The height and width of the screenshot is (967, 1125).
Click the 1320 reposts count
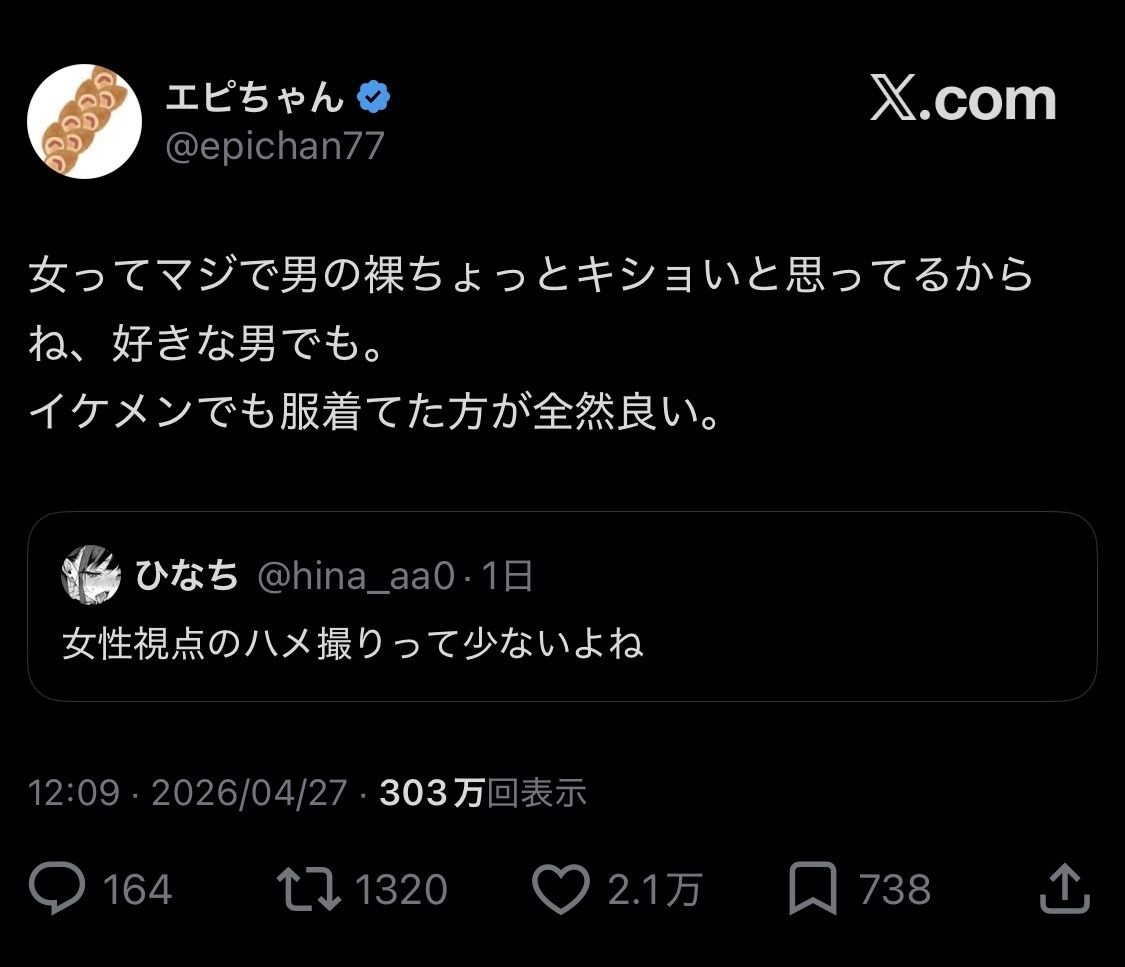tap(400, 889)
